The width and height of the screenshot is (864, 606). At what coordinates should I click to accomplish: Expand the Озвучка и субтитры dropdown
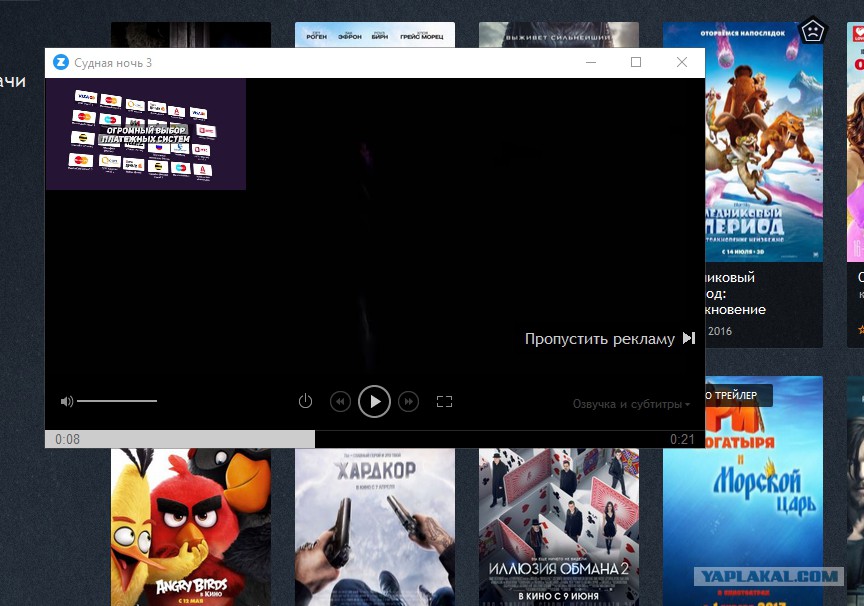[631, 404]
